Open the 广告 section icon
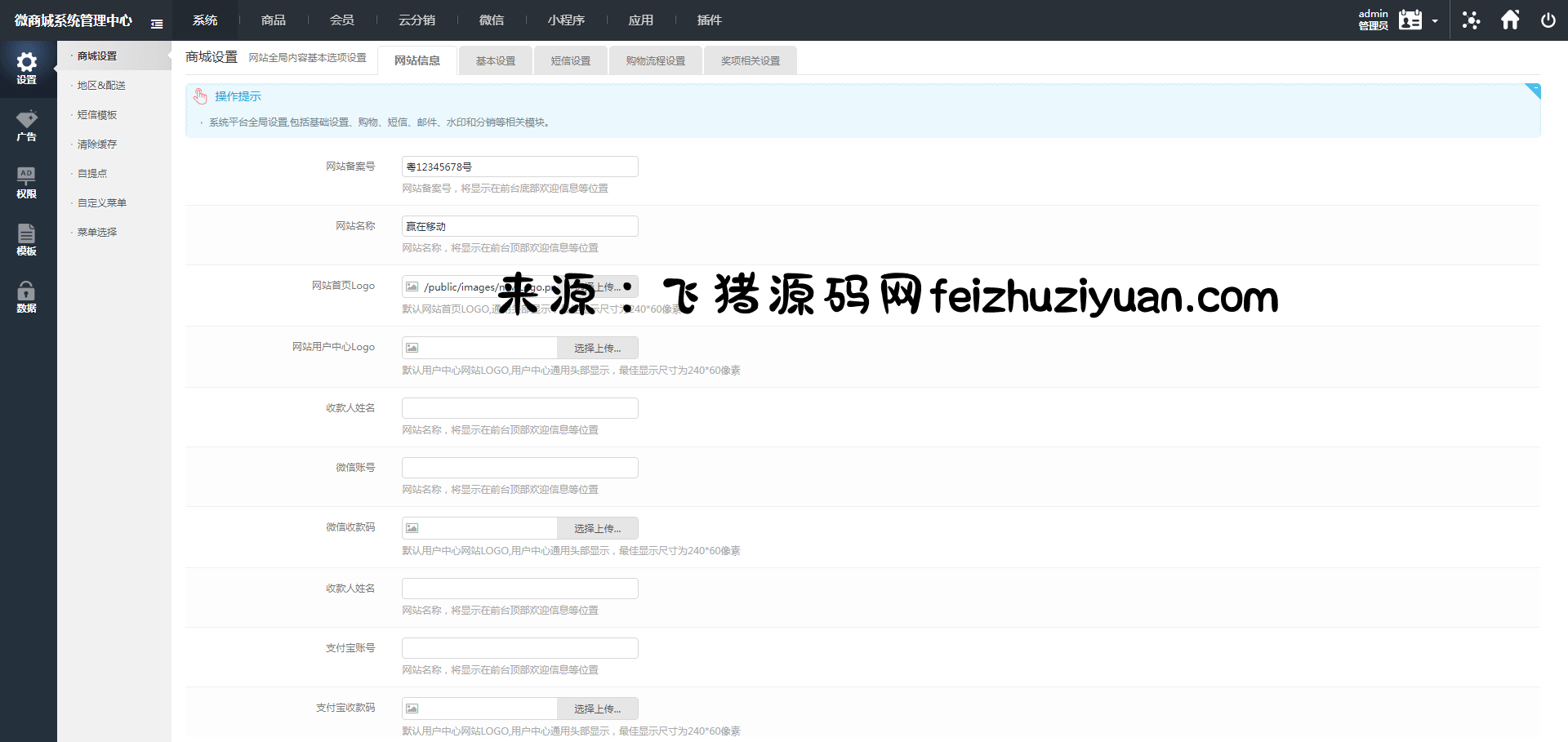 tap(27, 125)
